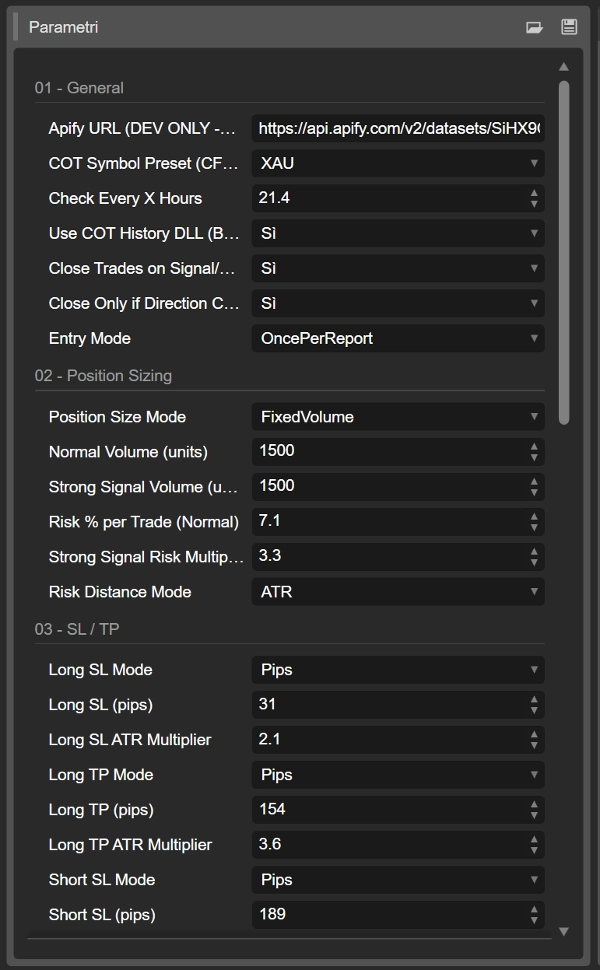This screenshot has width=600, height=970.
Task: Click the Long SL ATR Multiplier field
Action: click(x=390, y=739)
